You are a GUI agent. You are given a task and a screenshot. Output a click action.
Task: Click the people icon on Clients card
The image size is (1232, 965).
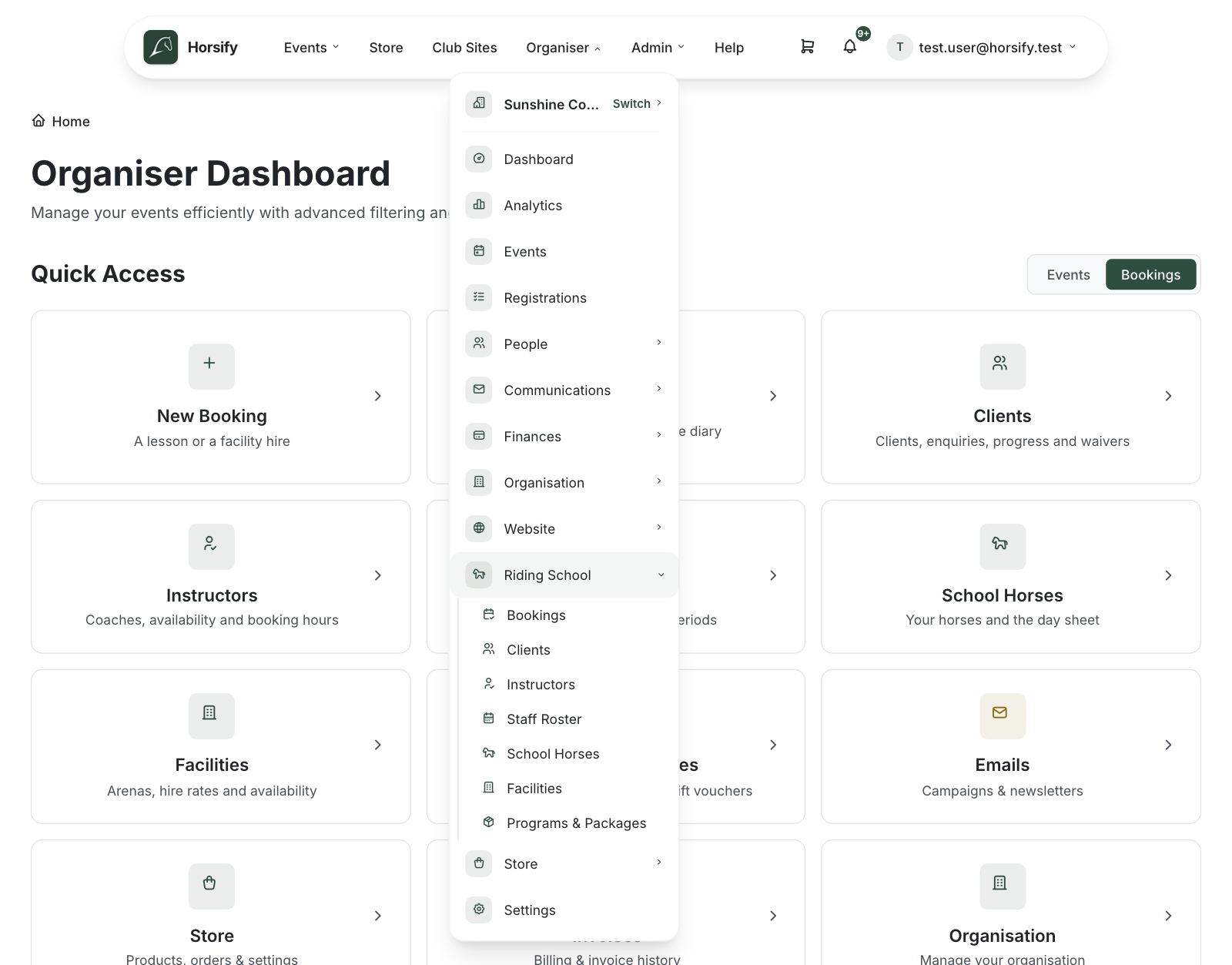1000,364
